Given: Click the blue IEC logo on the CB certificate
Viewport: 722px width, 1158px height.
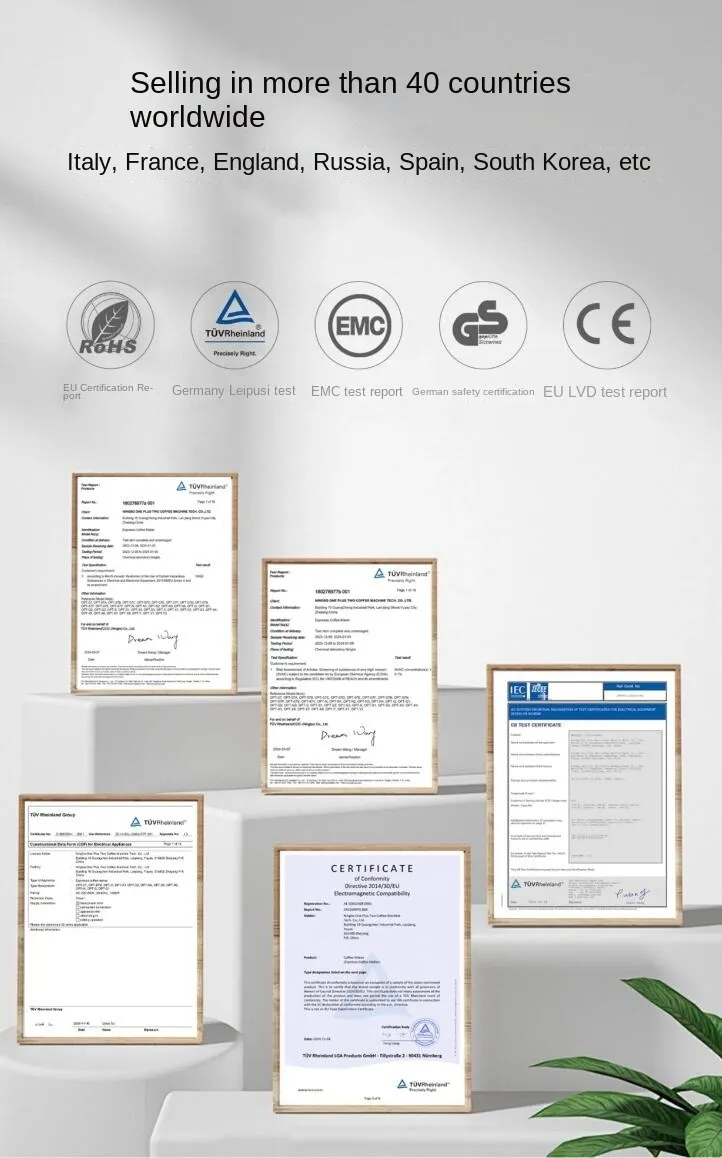Looking at the screenshot, I should coord(518,691).
